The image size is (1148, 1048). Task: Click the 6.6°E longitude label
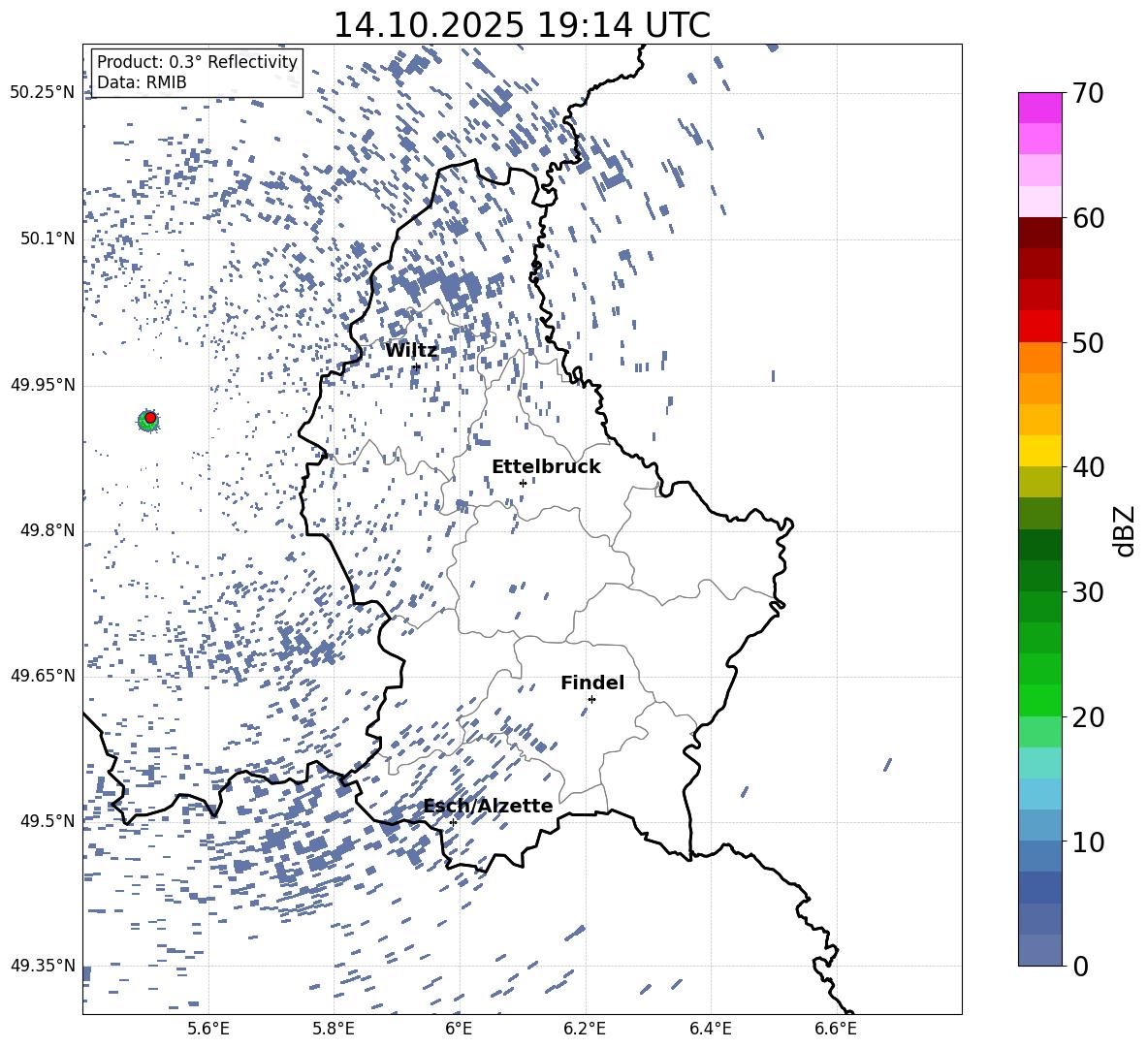[x=836, y=1029]
